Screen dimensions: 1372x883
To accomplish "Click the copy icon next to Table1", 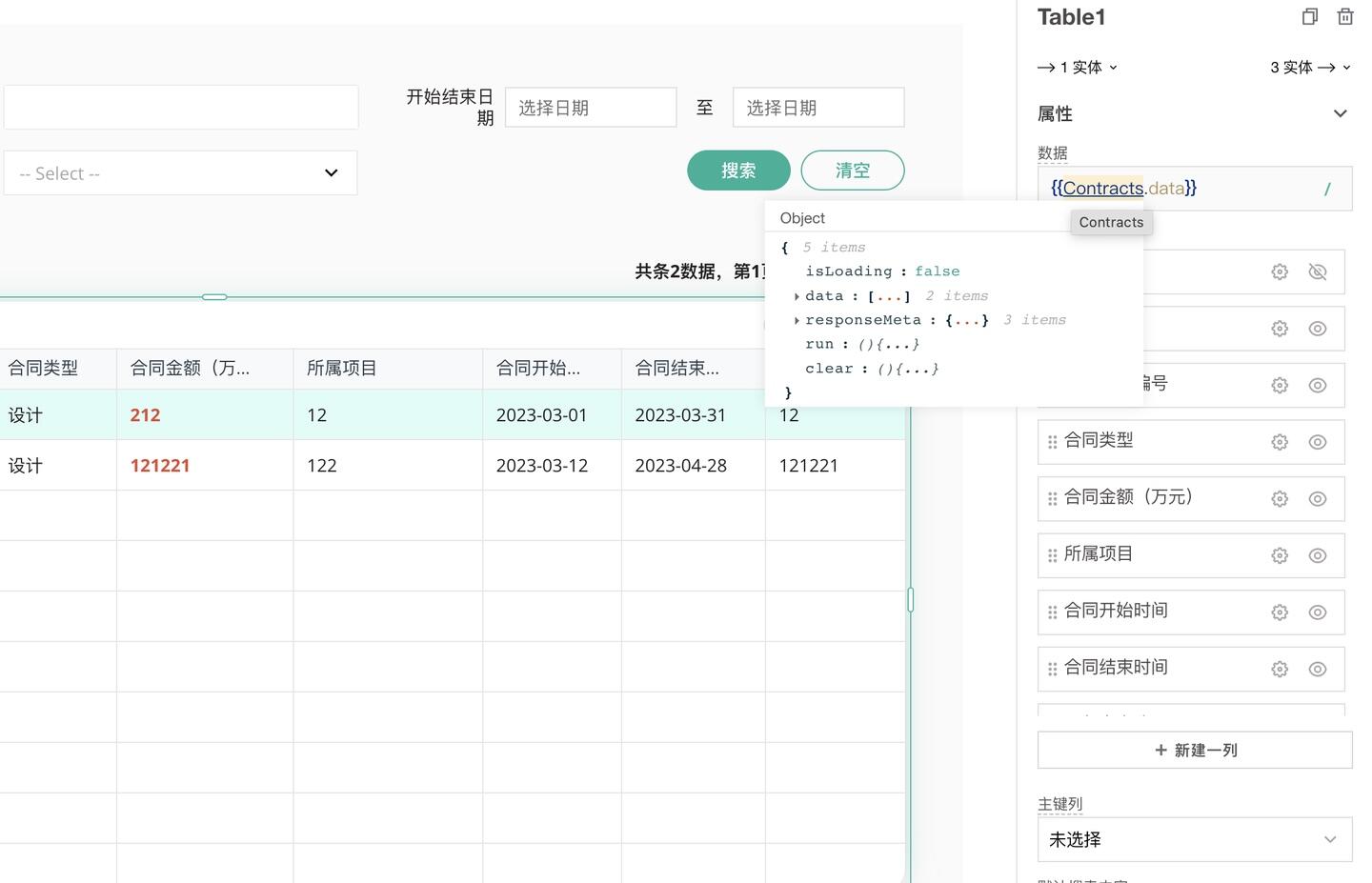I will click(x=1310, y=16).
